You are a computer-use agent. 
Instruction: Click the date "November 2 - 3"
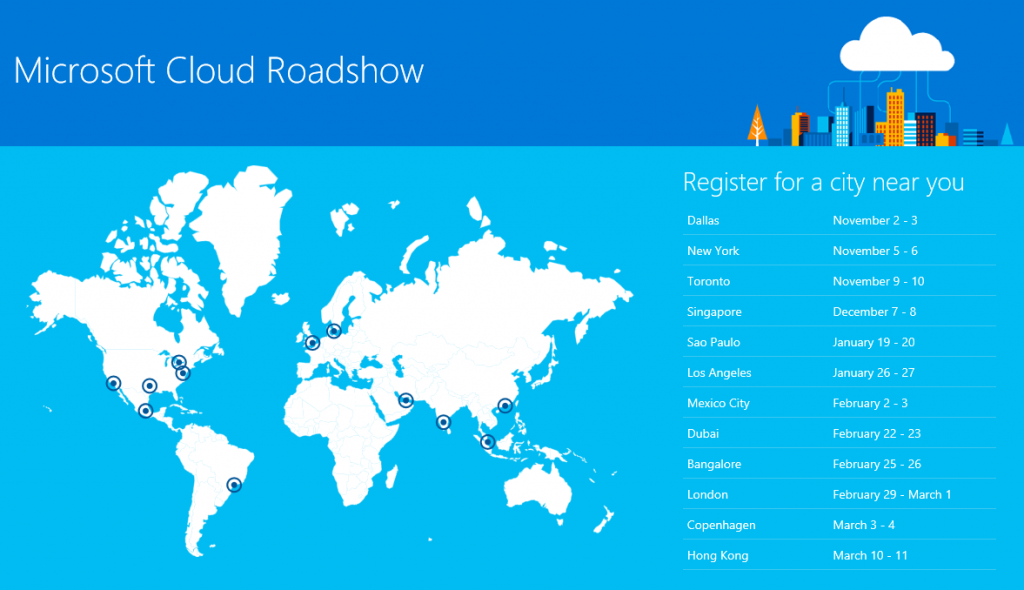click(x=875, y=220)
